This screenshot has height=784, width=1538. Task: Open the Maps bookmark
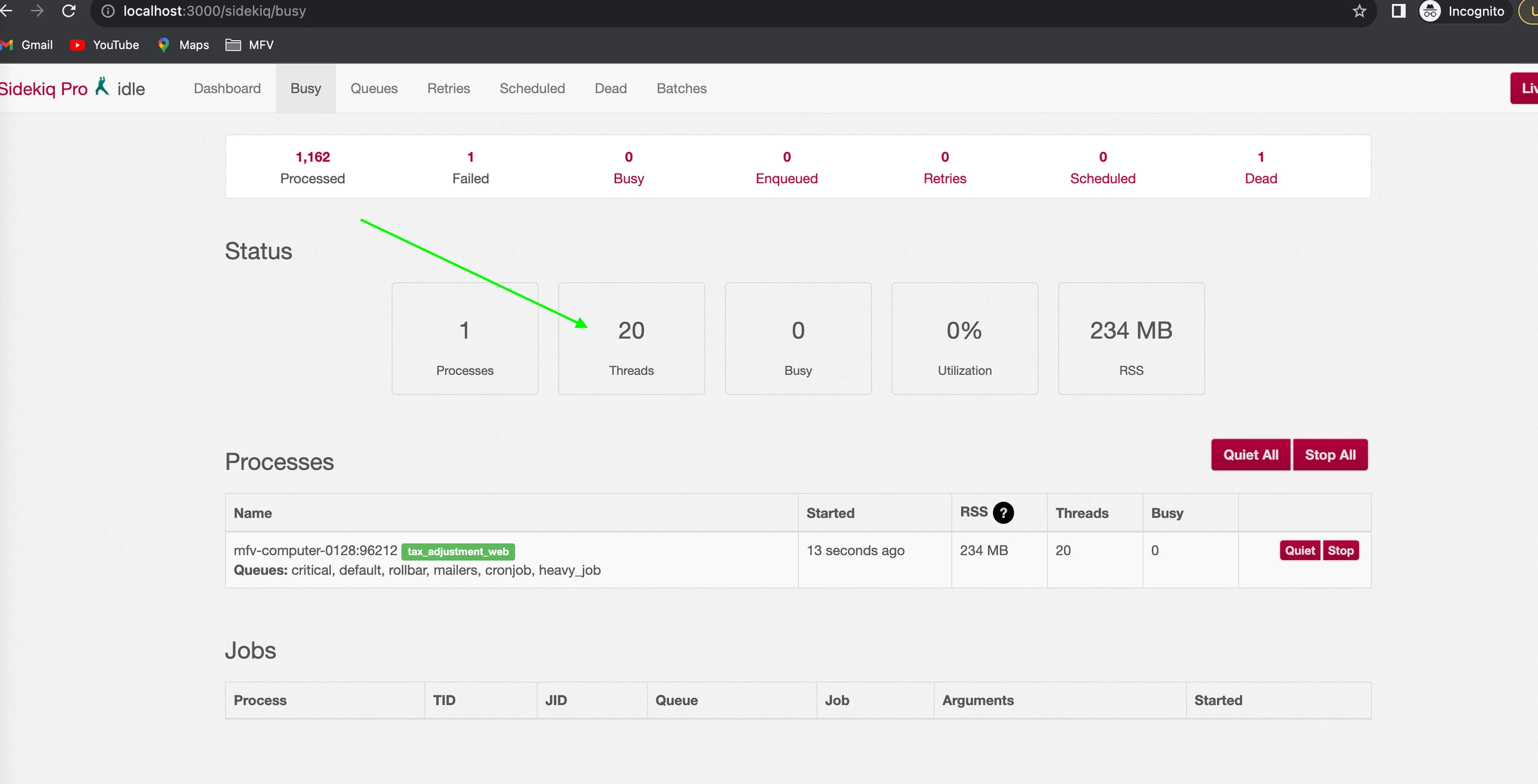pos(183,45)
